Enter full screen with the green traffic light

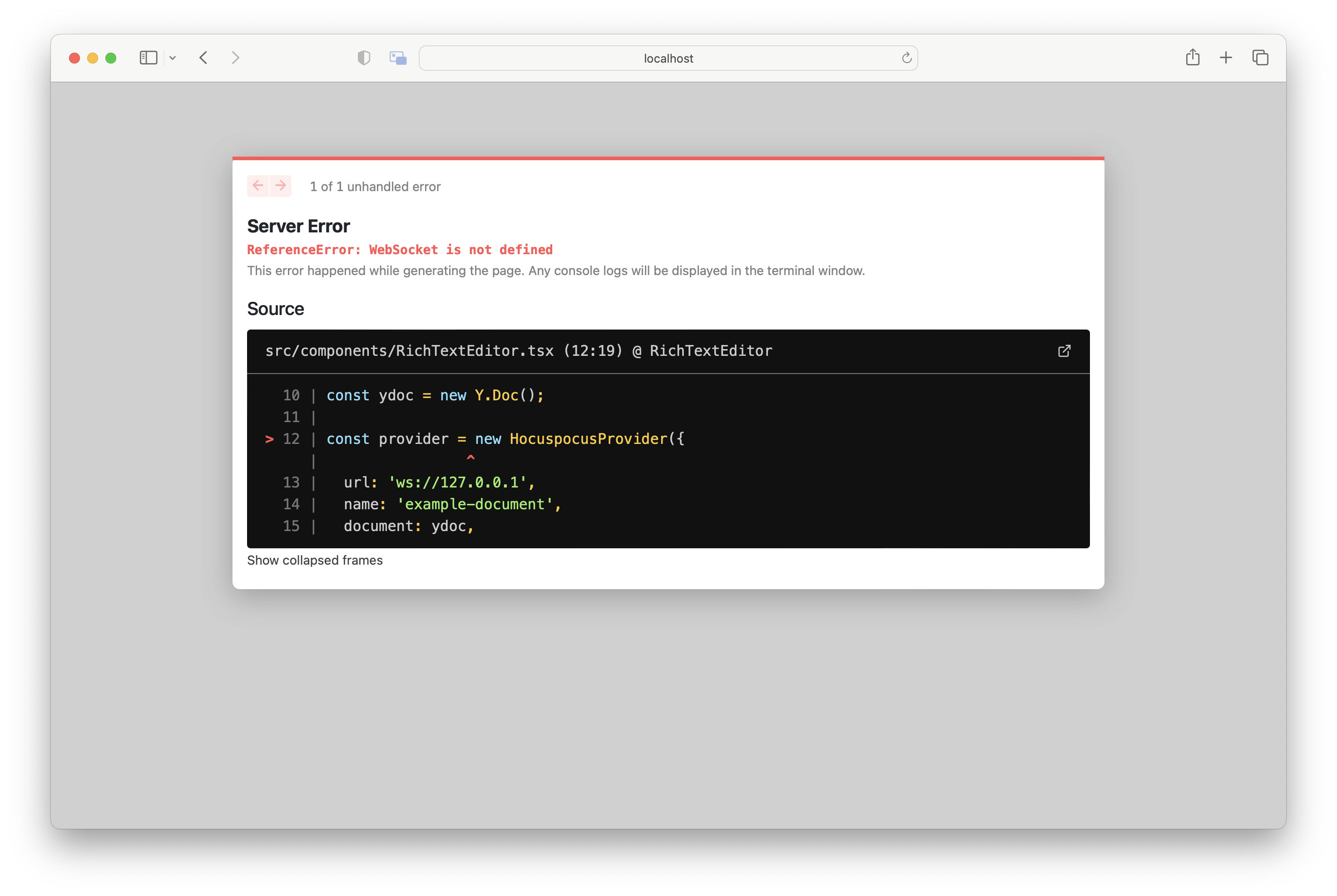point(111,58)
